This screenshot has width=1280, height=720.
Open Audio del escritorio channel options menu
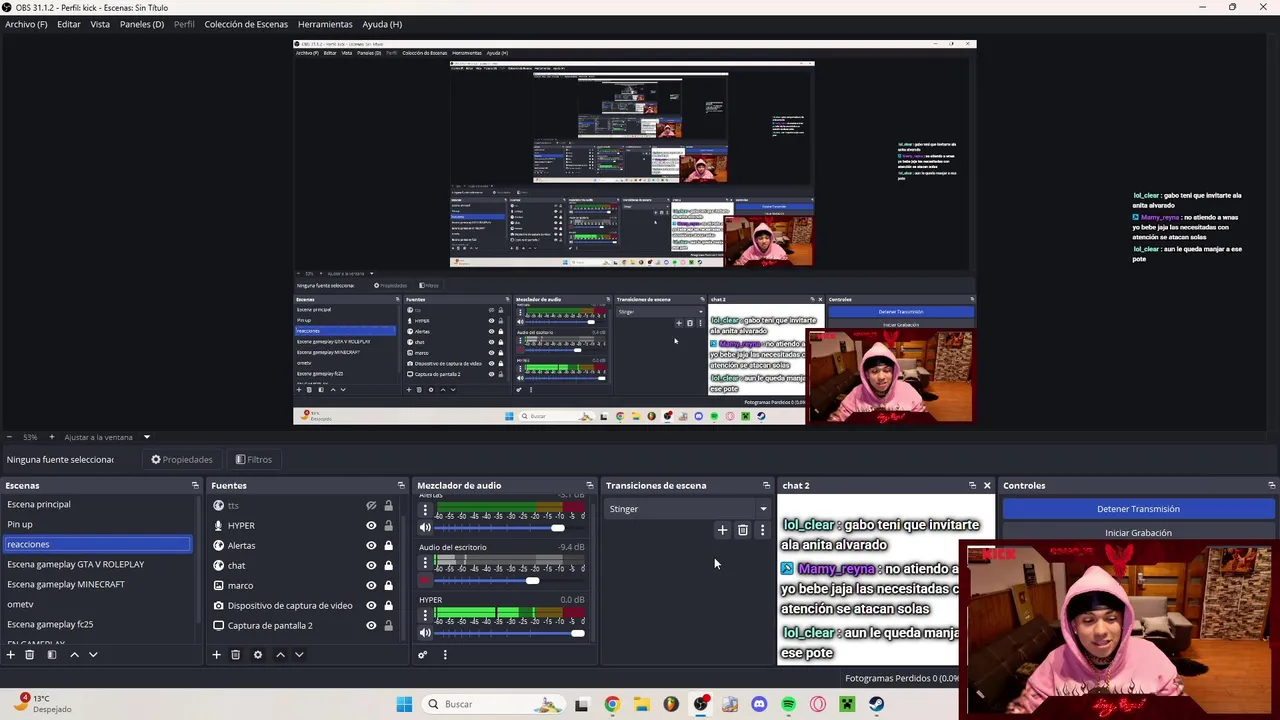coord(425,563)
